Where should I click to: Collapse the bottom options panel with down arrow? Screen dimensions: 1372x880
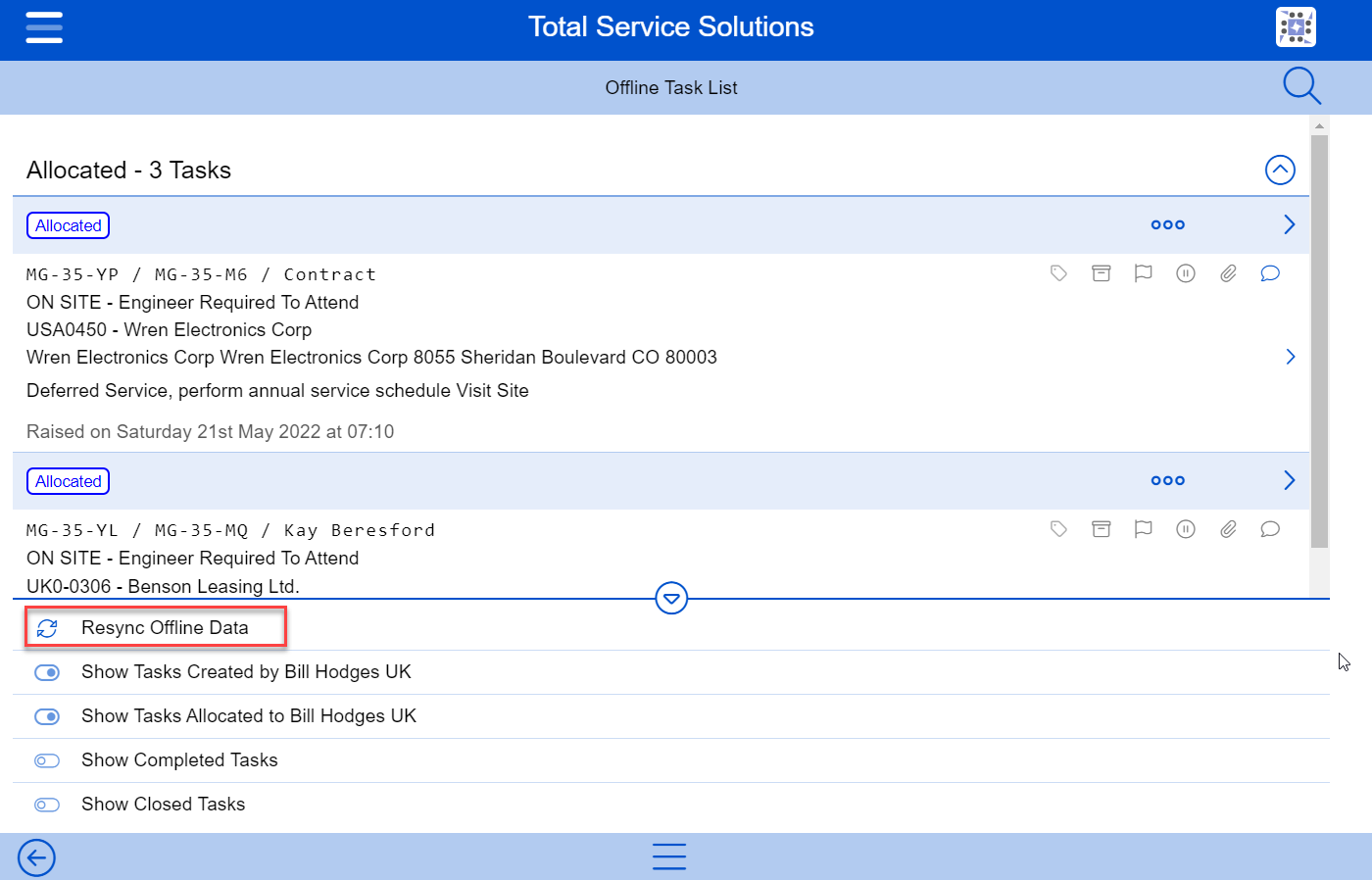point(671,598)
